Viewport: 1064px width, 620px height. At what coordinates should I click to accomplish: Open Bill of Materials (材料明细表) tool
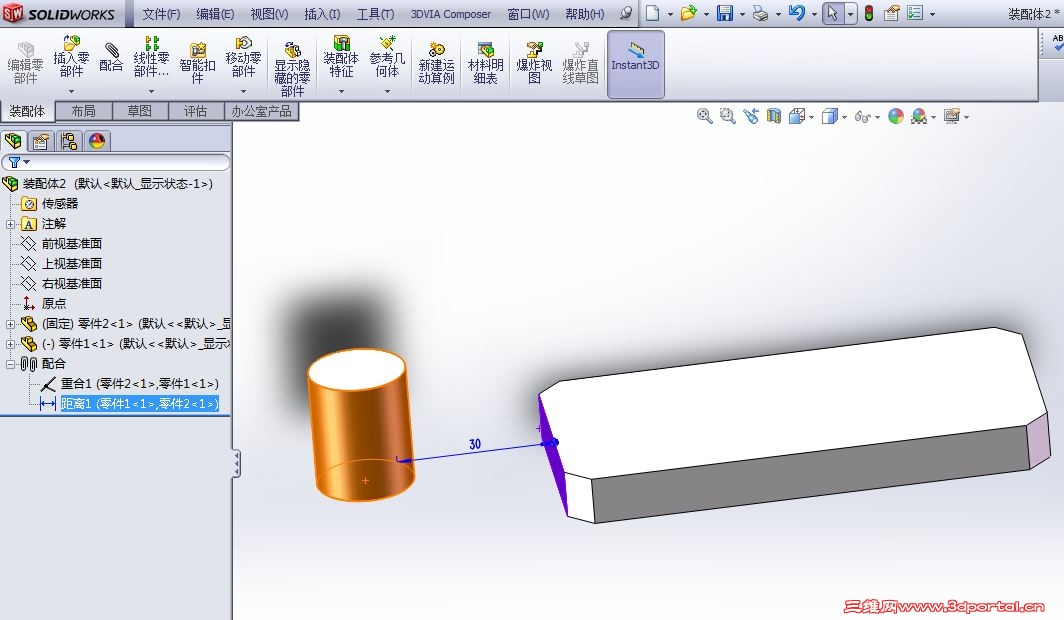[485, 63]
